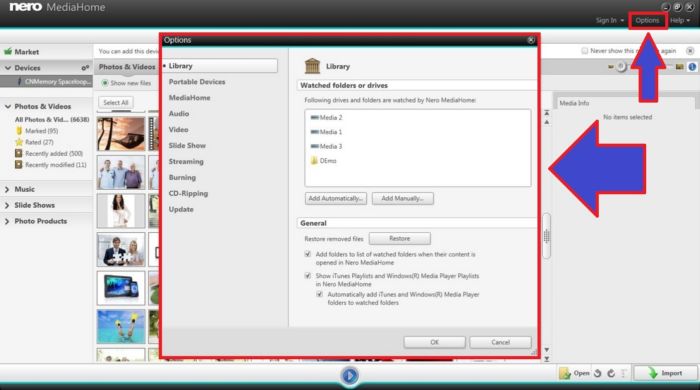Click the blue info icon in toolbar

(x=692, y=67)
